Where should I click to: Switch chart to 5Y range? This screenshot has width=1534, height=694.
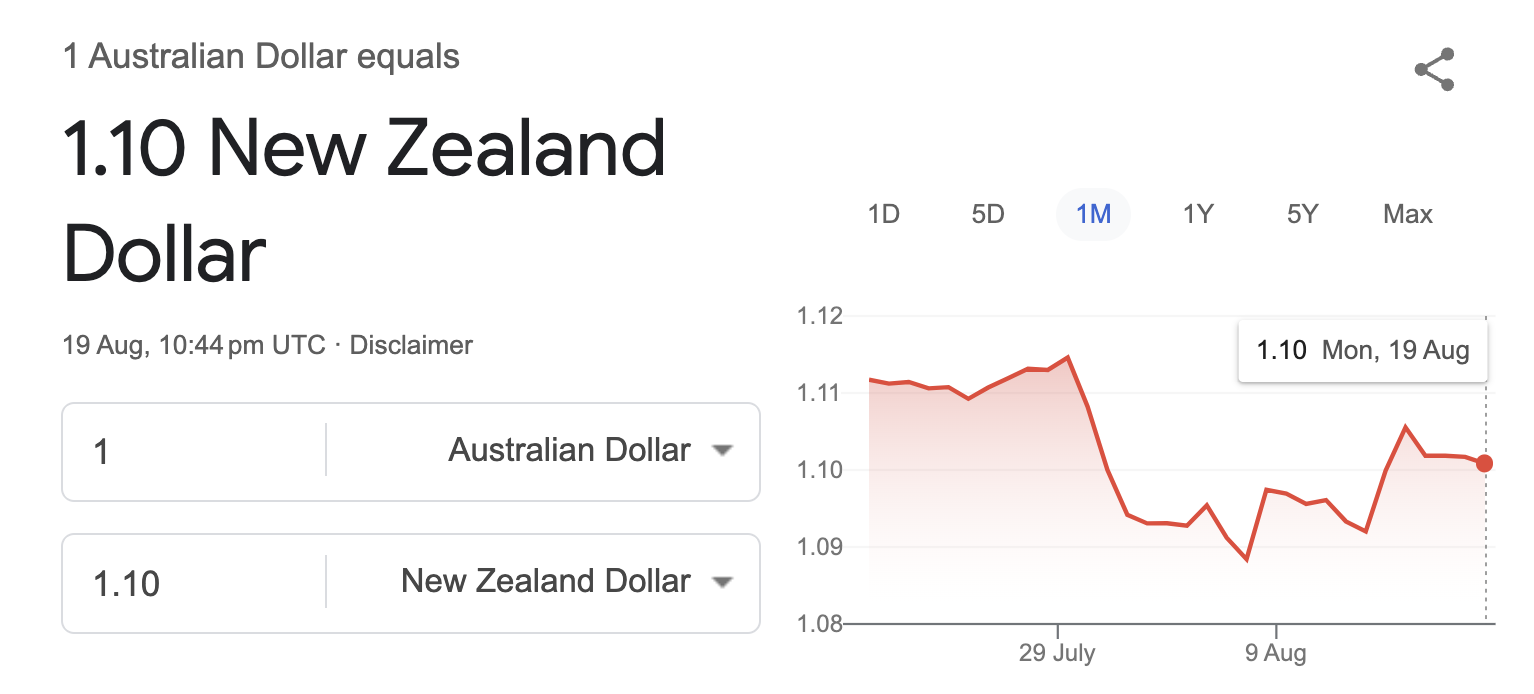tap(1303, 214)
